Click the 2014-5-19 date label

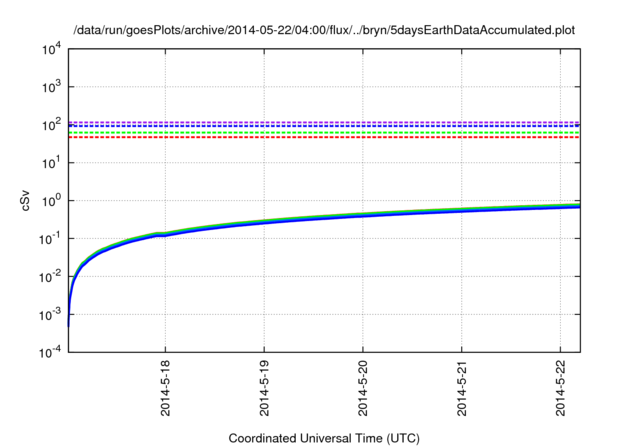pyautogui.click(x=264, y=388)
